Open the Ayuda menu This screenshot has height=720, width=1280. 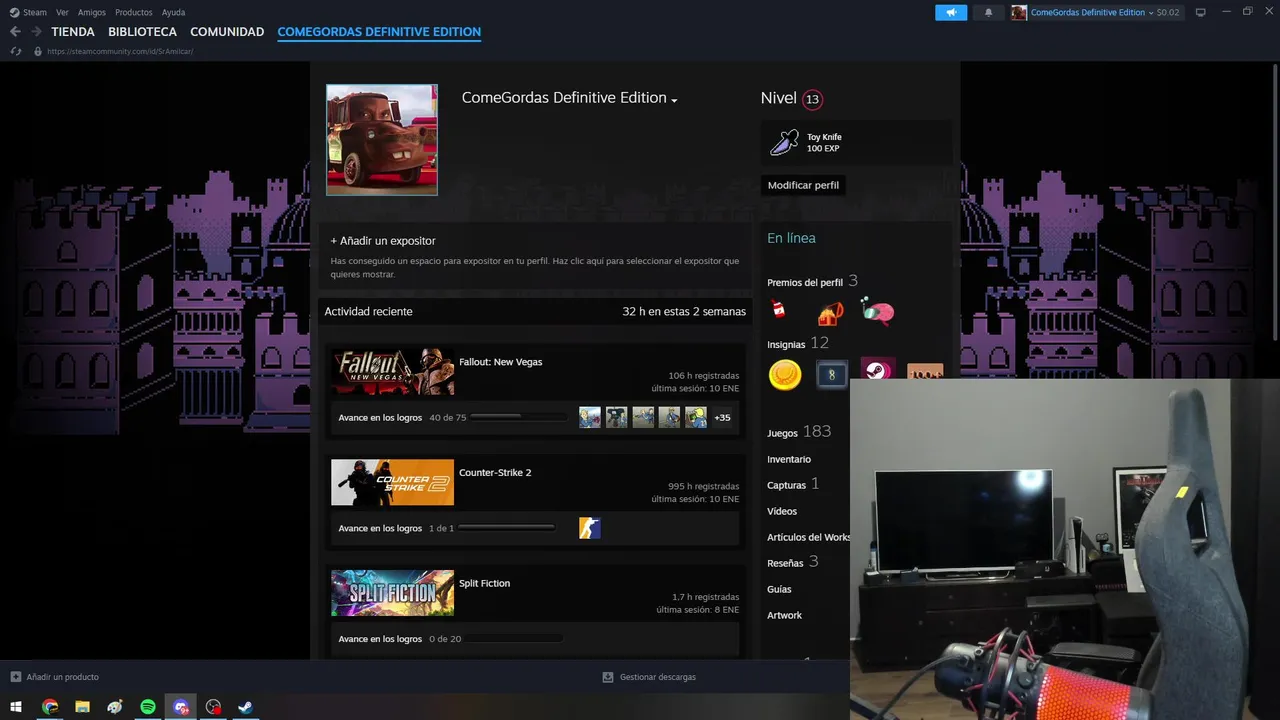173,12
